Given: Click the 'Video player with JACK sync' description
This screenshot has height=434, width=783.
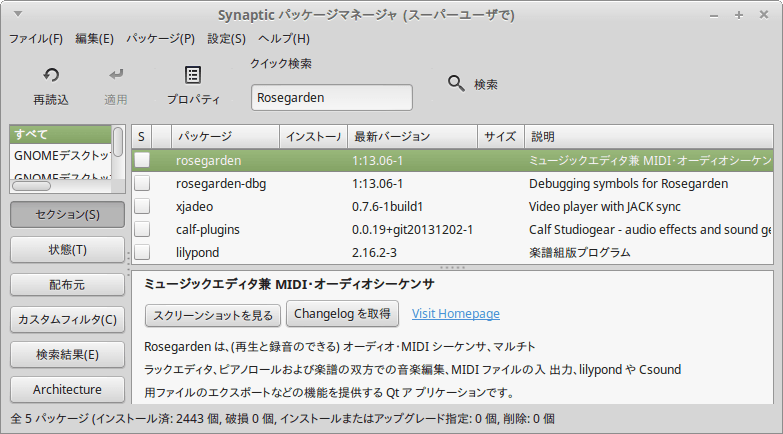Looking at the screenshot, I should pyautogui.click(x=605, y=207).
